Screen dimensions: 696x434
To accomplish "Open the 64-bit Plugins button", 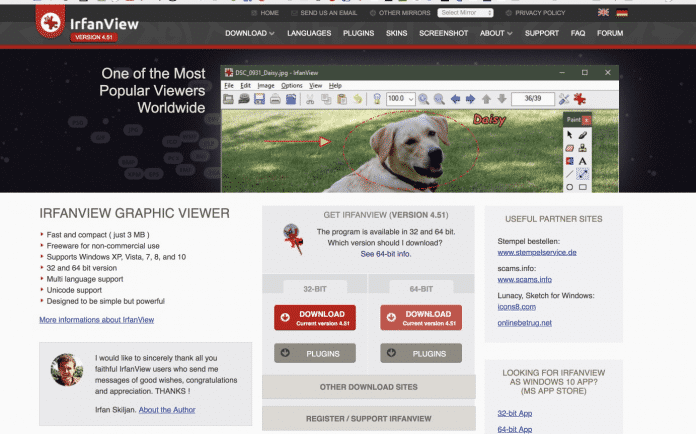I will [x=420, y=353].
